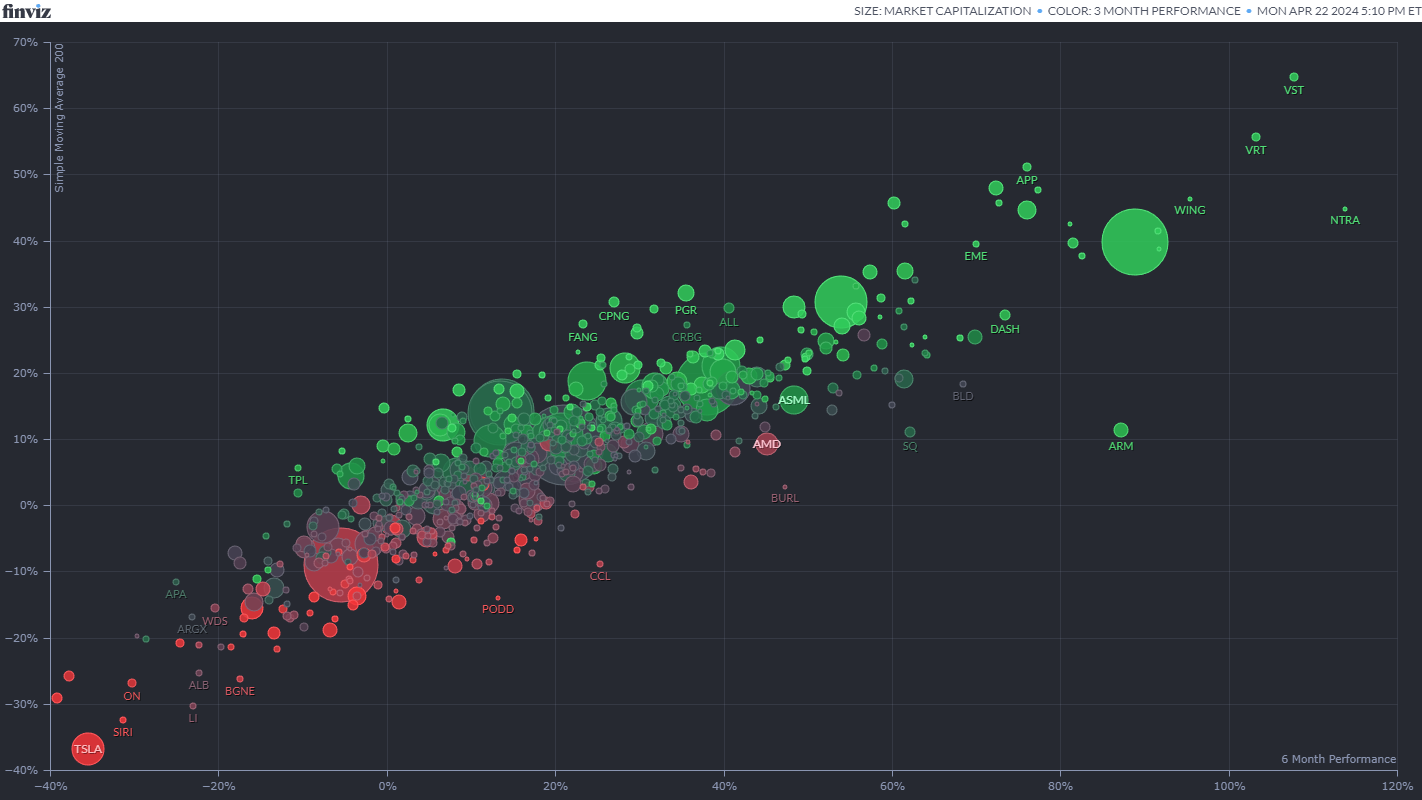Select the CCL ticker label
This screenshot has height=800, width=1422.
click(600, 576)
